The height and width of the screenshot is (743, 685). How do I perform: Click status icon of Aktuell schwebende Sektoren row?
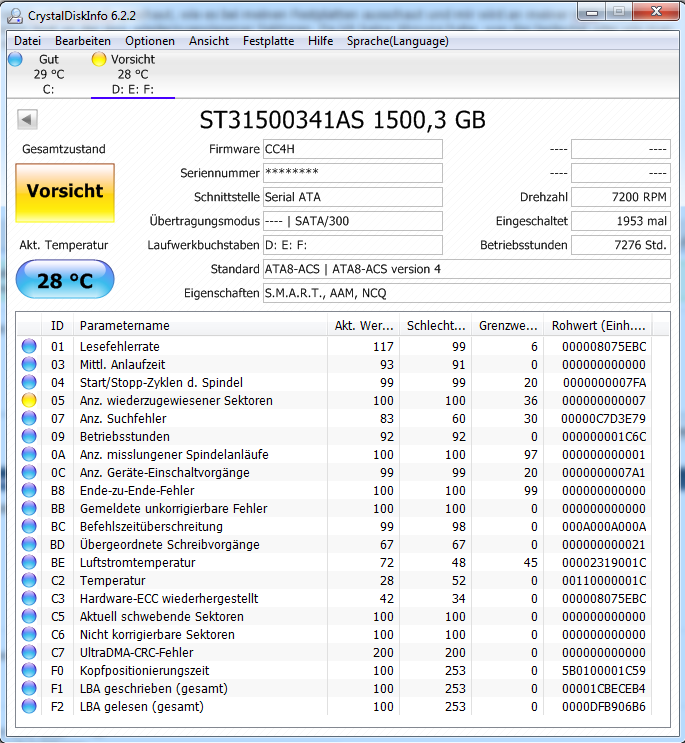click(x=29, y=616)
